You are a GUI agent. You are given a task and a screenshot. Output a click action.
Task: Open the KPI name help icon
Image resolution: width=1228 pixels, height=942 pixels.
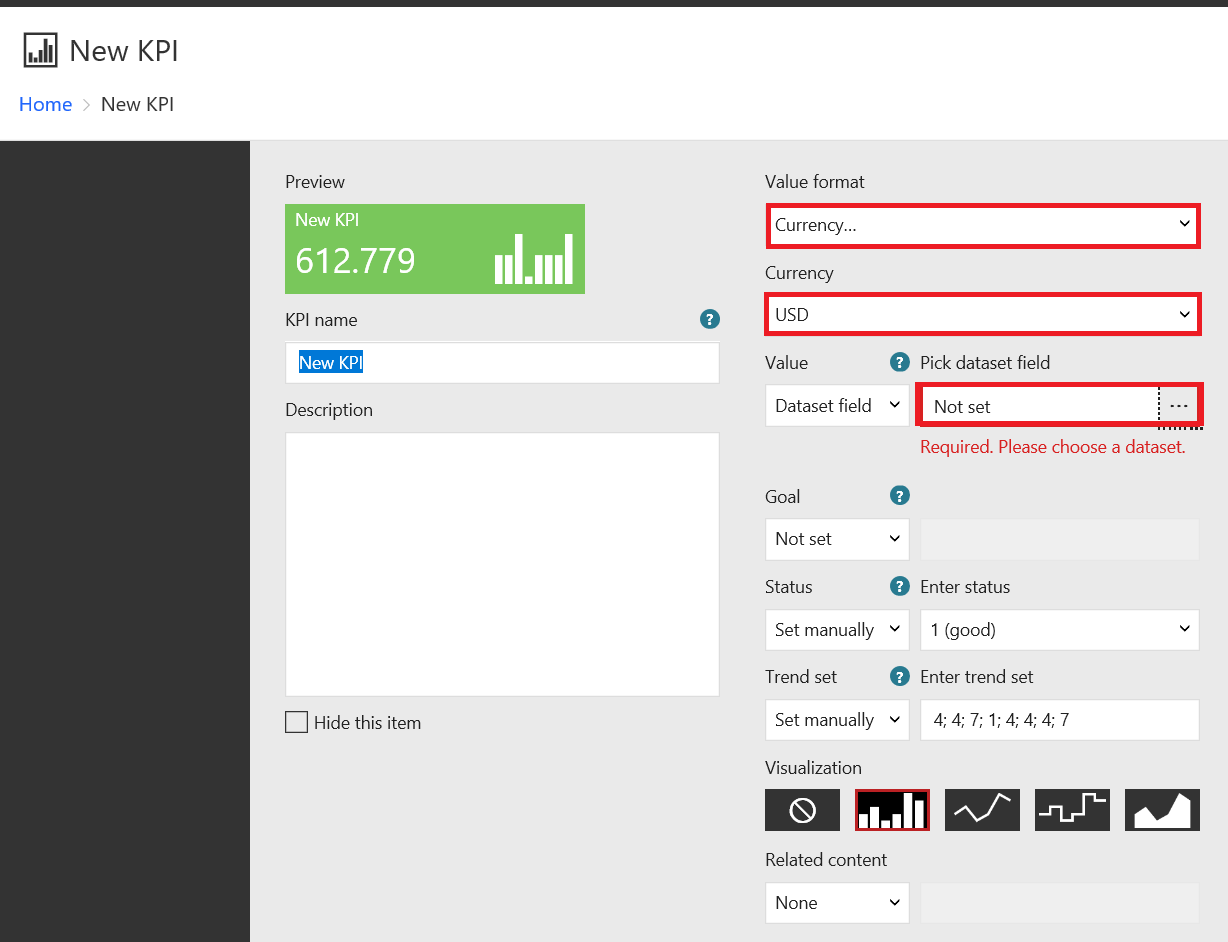click(710, 319)
